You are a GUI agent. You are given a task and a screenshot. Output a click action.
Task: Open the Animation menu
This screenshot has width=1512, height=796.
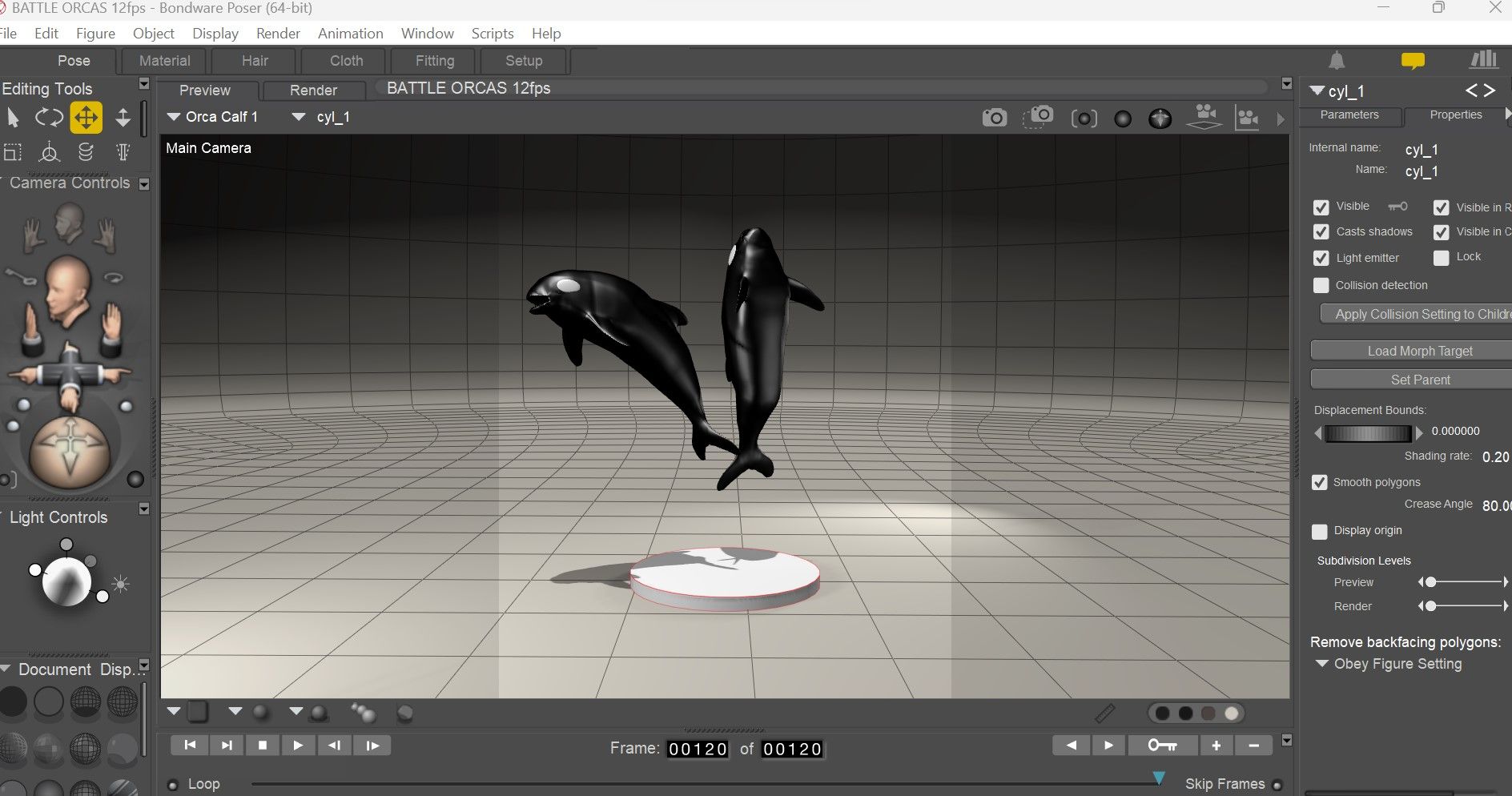(350, 34)
